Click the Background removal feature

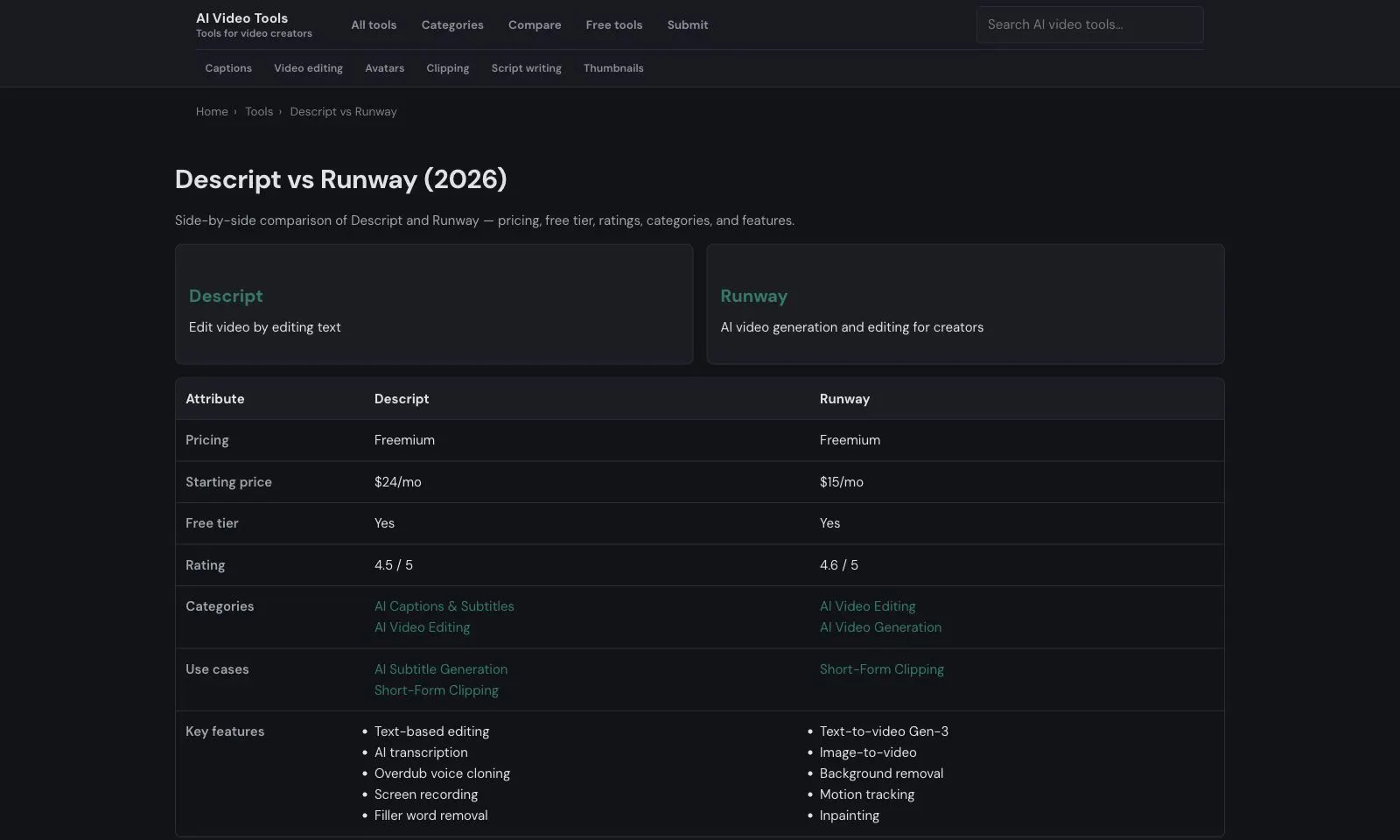881,773
